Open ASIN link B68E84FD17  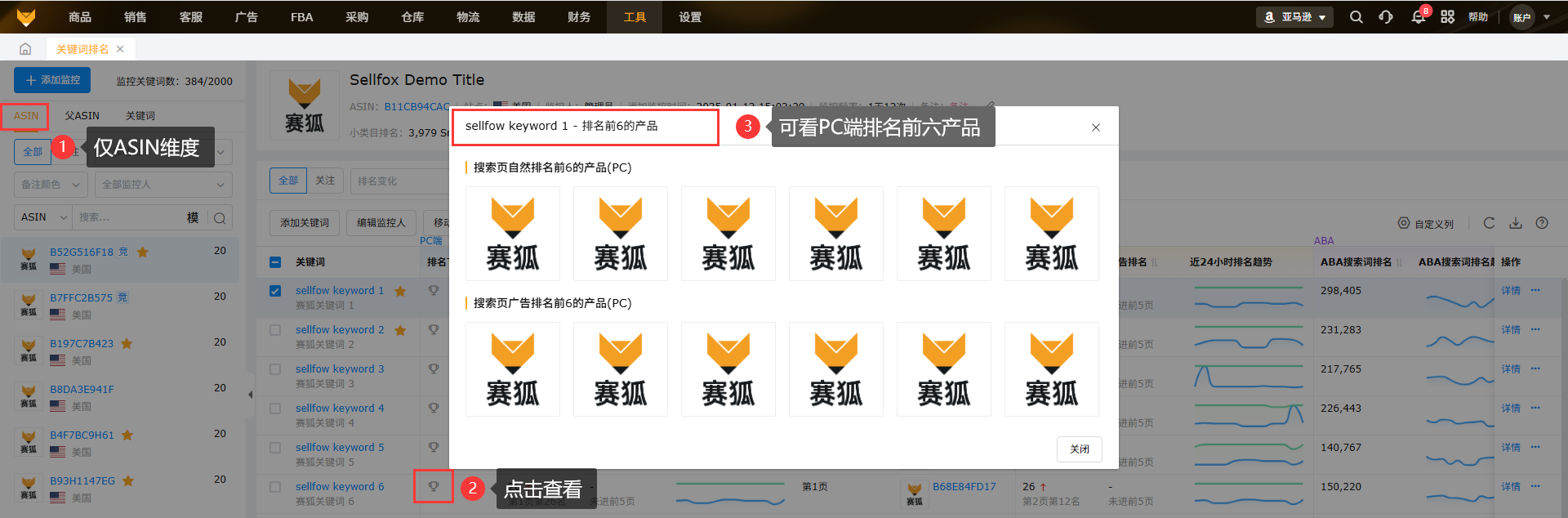964,487
